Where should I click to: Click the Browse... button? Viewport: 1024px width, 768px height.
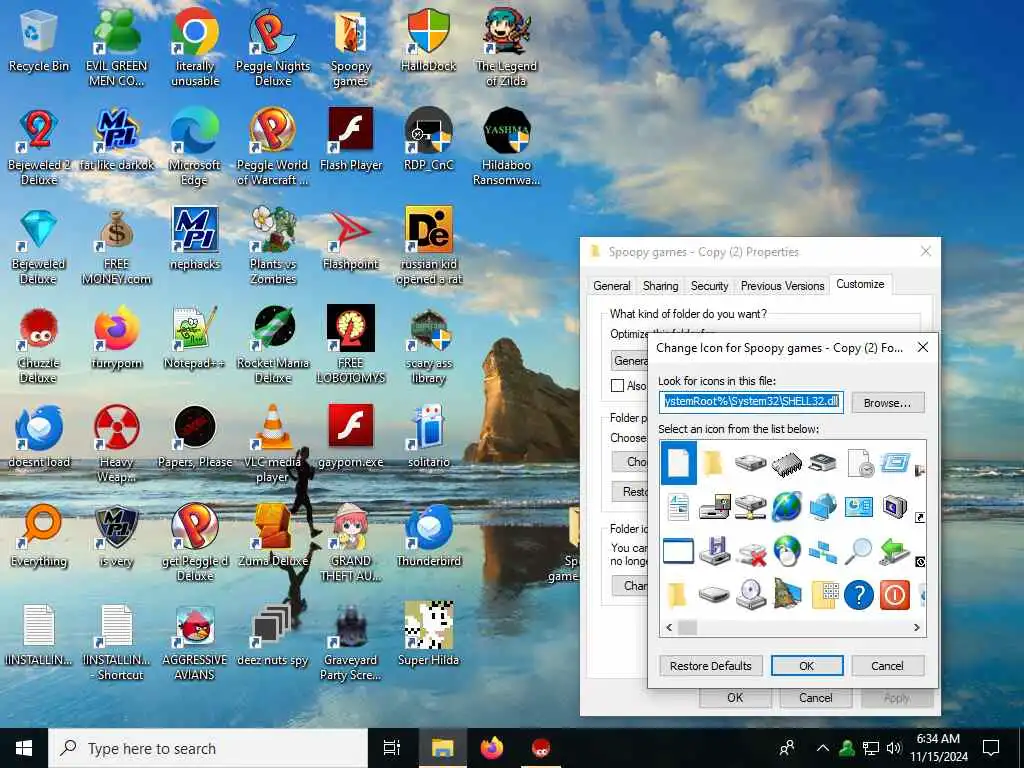tap(888, 403)
